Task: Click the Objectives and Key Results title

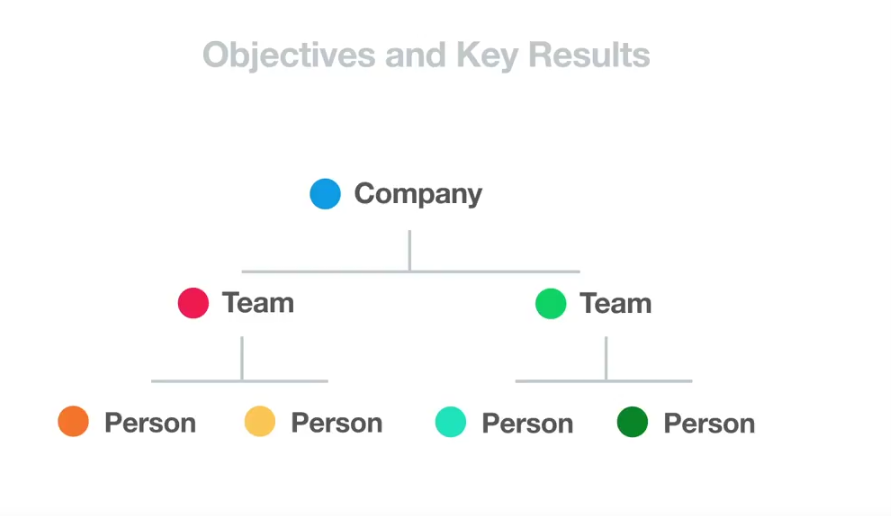Action: tap(426, 56)
